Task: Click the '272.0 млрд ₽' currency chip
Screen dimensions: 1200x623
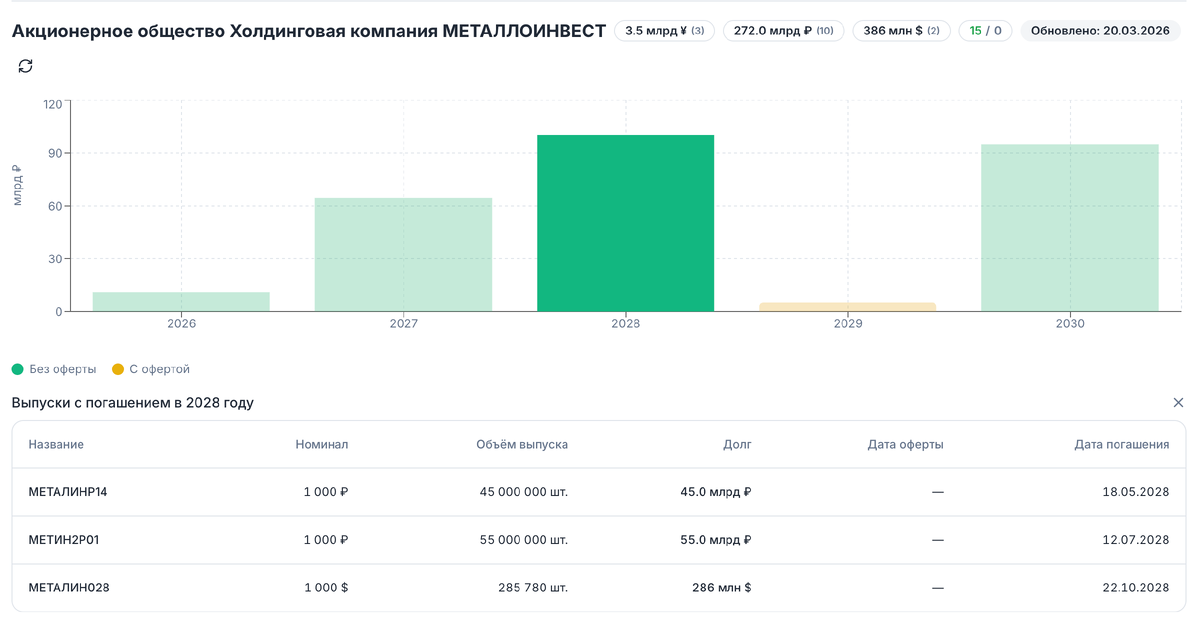Action: pos(783,31)
